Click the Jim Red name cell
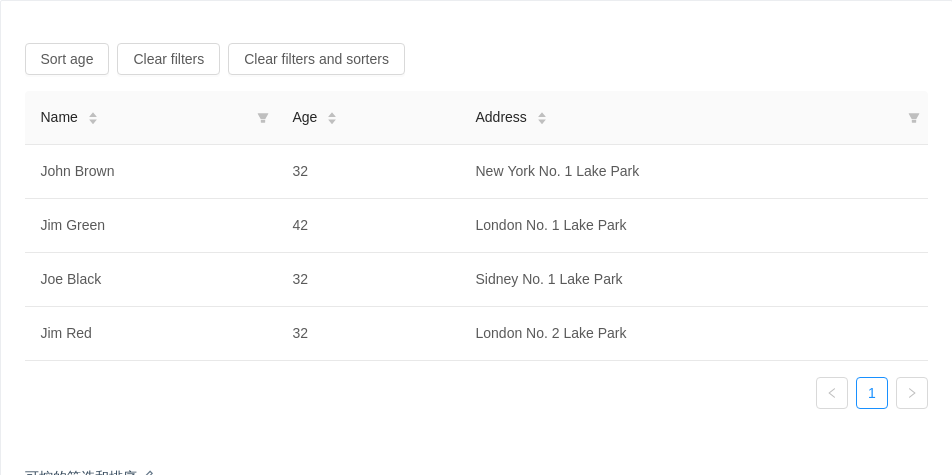 click(66, 333)
